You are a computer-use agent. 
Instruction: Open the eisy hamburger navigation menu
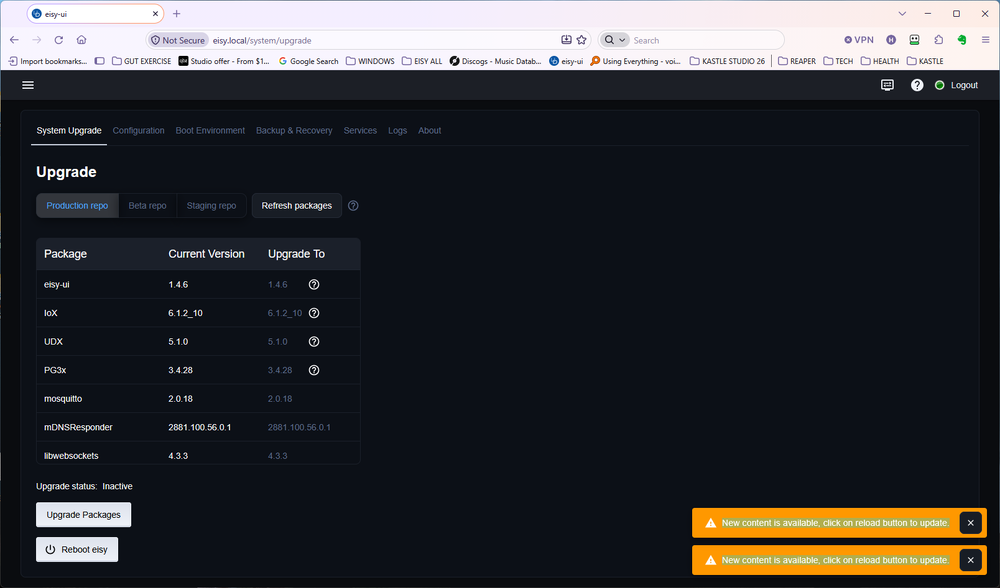28,85
